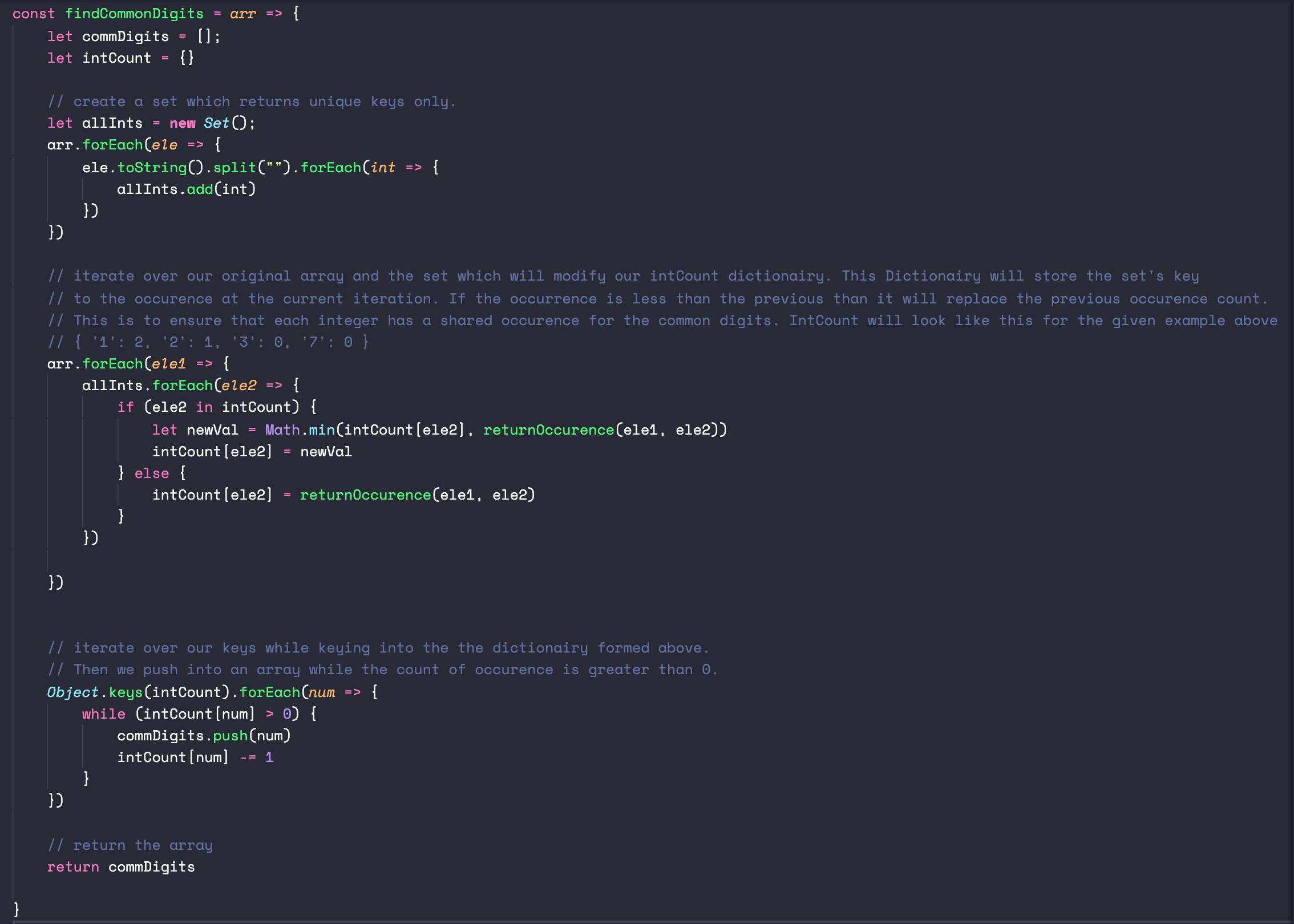Click the intCount declaration with empty object
This screenshot has width=1294, height=924.
coord(120,58)
